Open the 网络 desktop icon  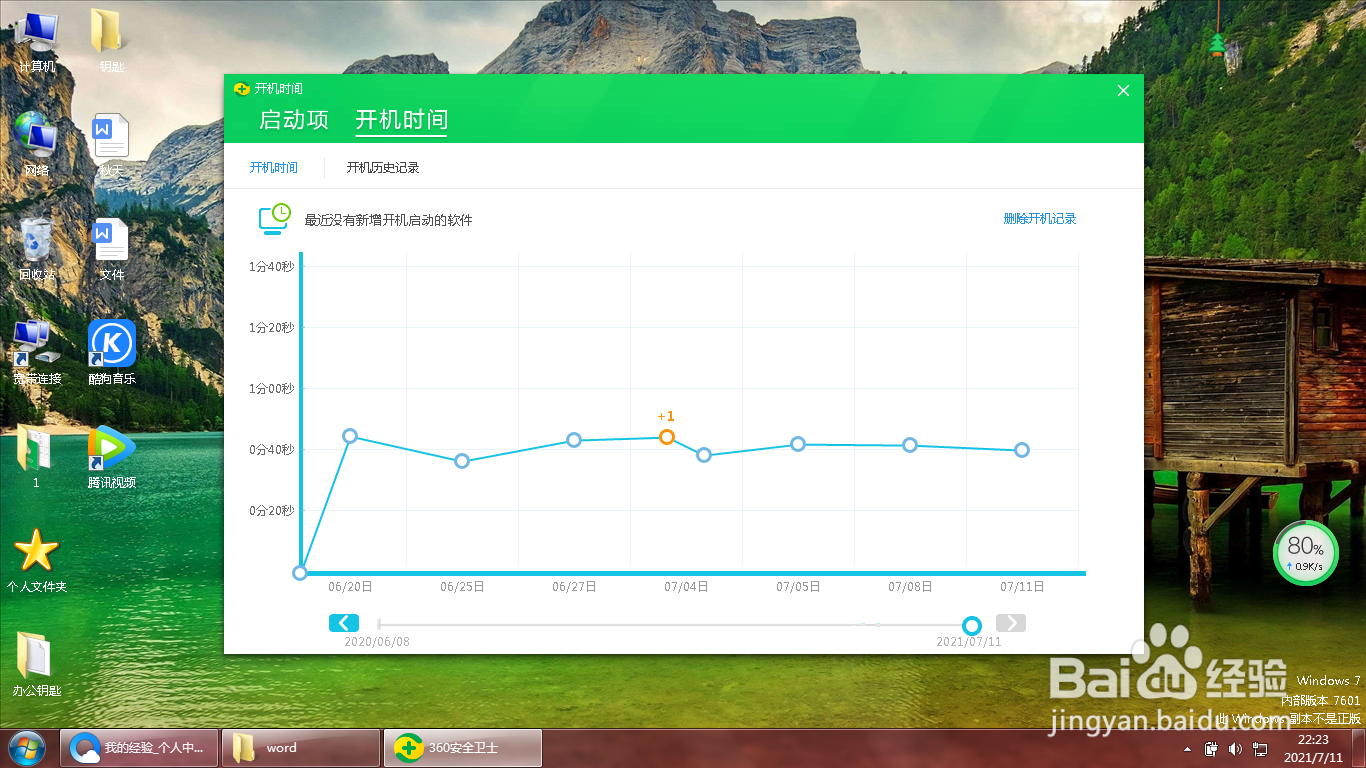[37, 146]
